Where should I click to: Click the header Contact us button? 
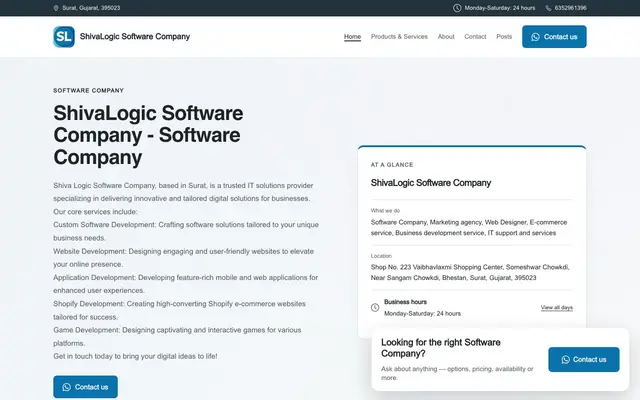point(554,37)
